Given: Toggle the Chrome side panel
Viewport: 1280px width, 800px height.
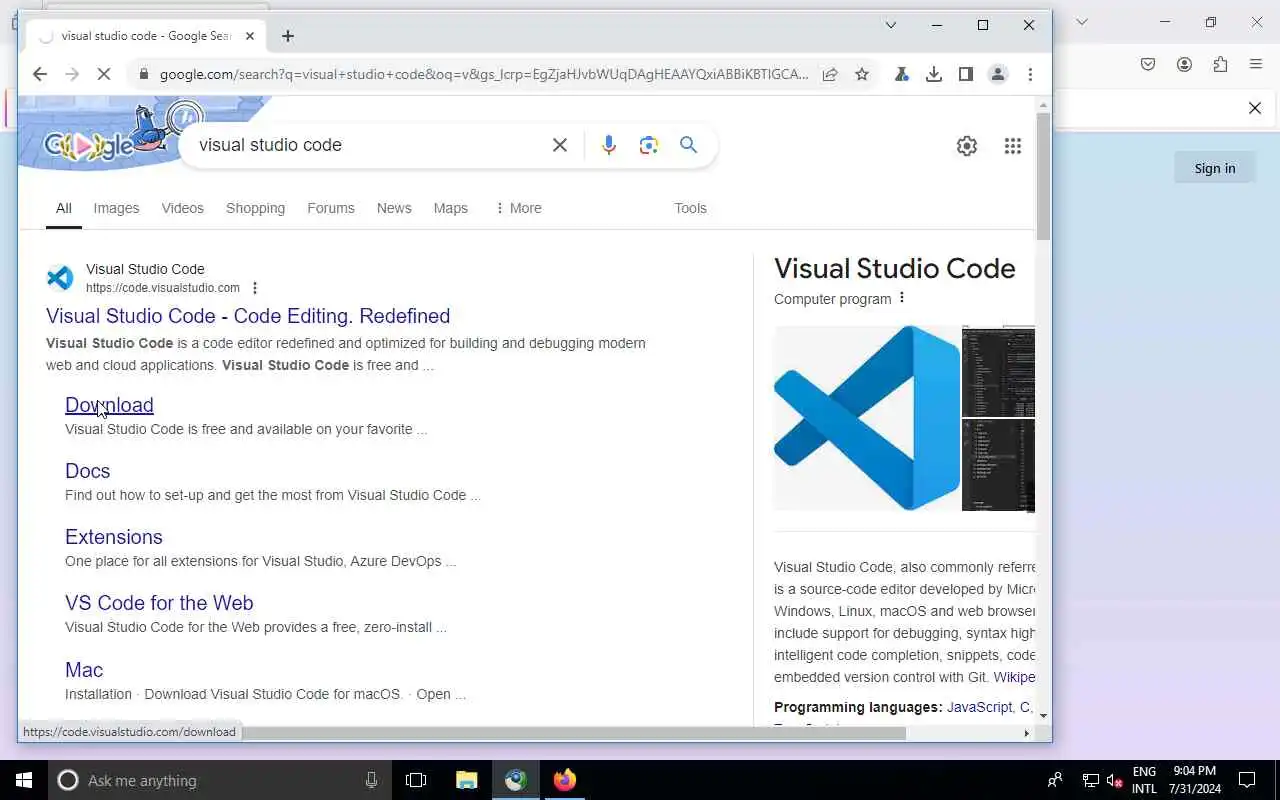Looking at the screenshot, I should [x=966, y=74].
